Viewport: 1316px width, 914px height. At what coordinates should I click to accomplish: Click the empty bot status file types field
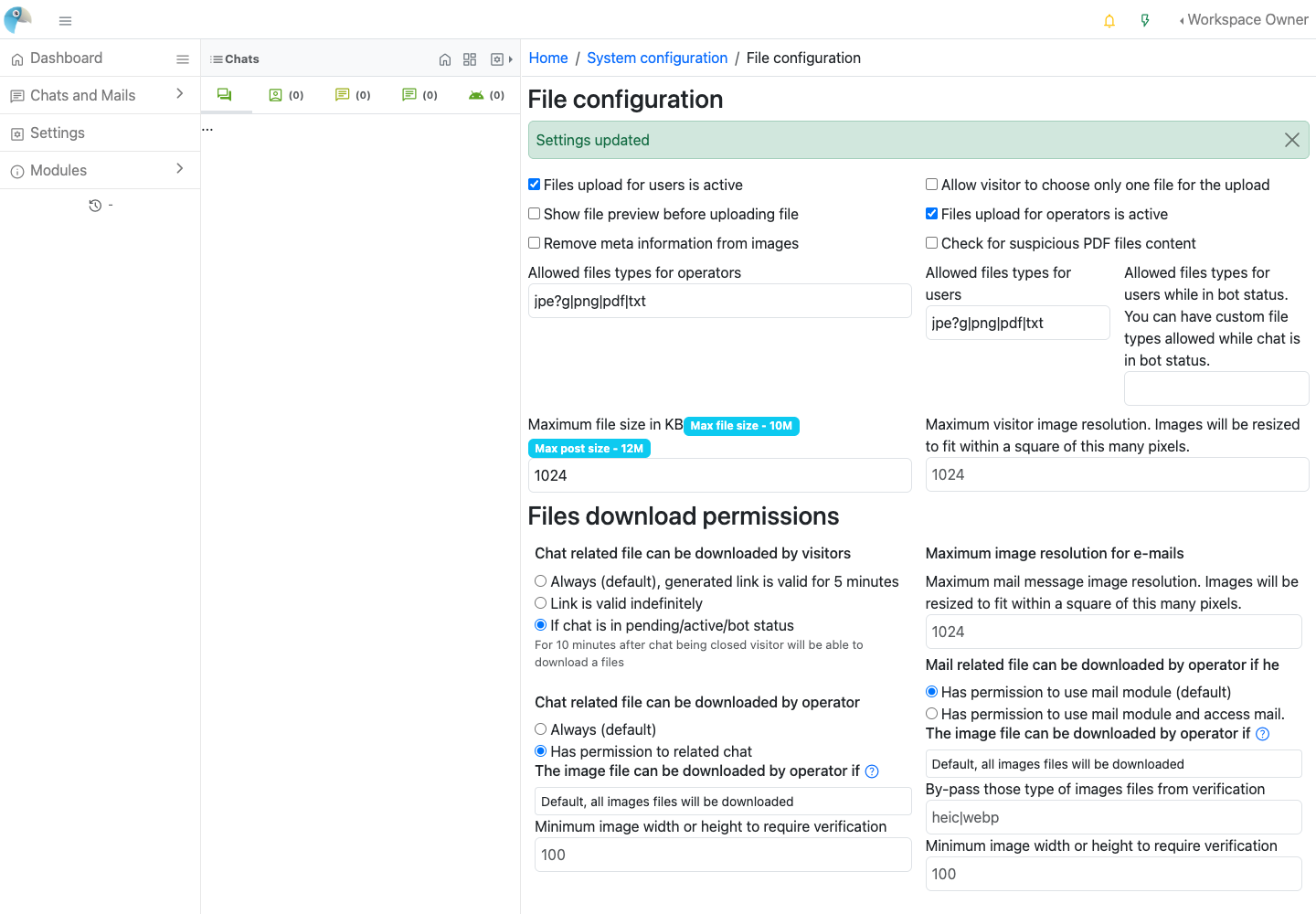tap(1216, 388)
